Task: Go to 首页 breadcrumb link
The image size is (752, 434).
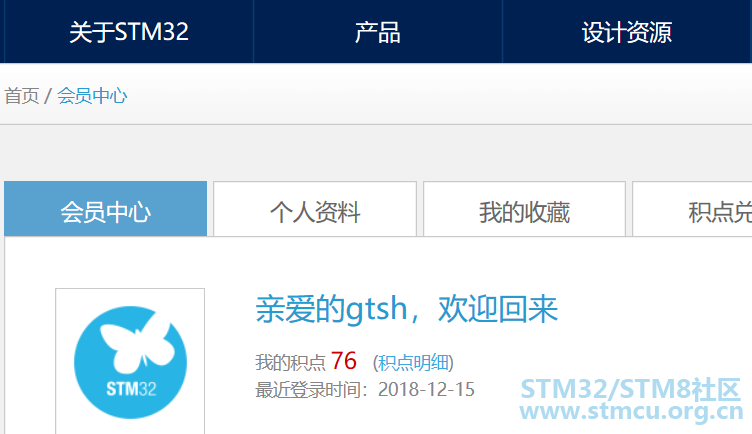Action: click(22, 96)
